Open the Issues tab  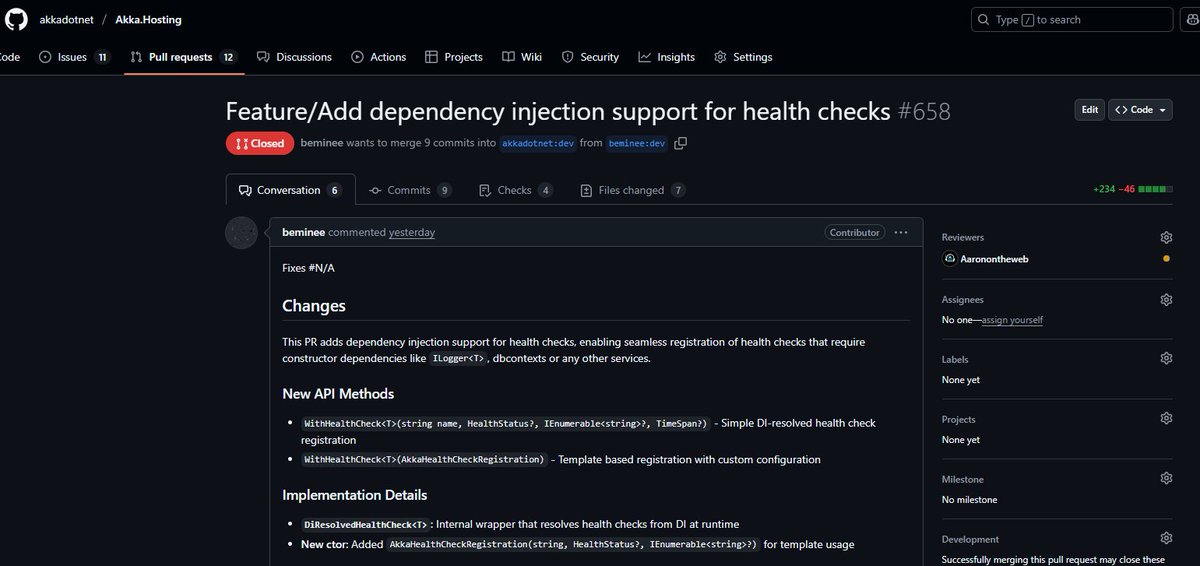[x=74, y=57]
